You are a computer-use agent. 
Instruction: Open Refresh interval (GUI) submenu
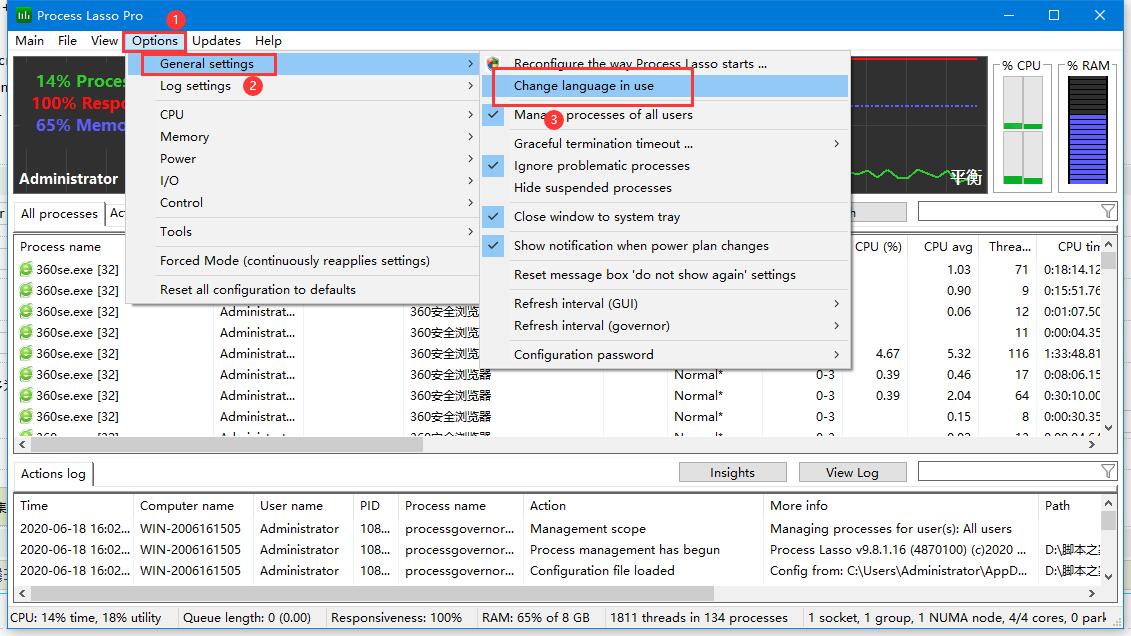[x=666, y=304]
